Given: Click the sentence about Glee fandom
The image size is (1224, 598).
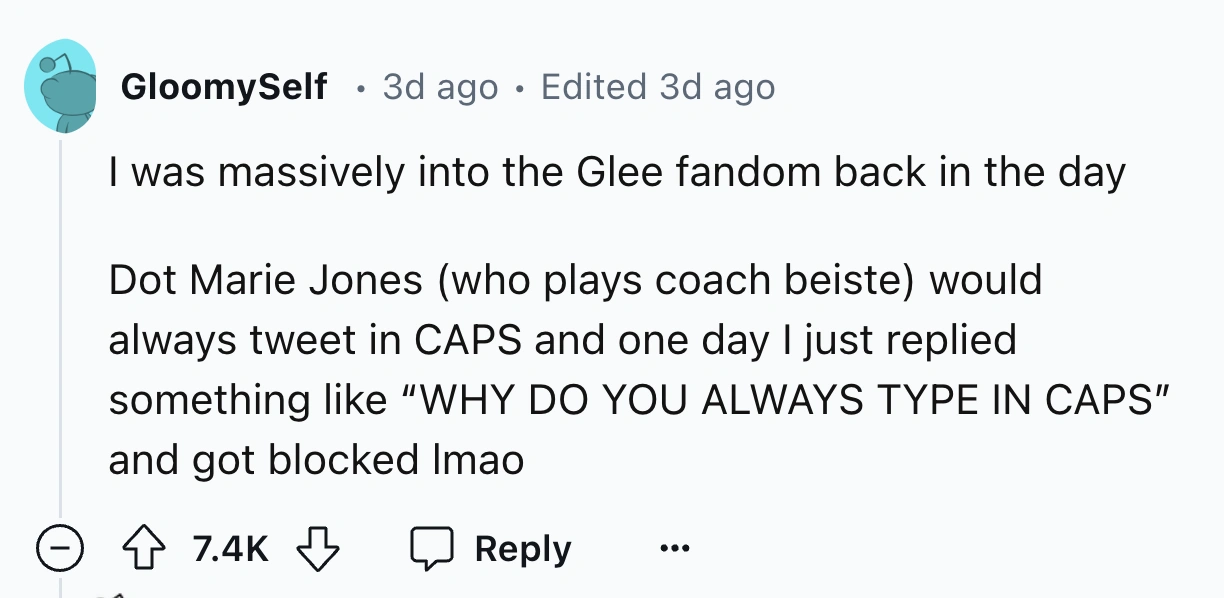Looking at the screenshot, I should click(x=617, y=173).
